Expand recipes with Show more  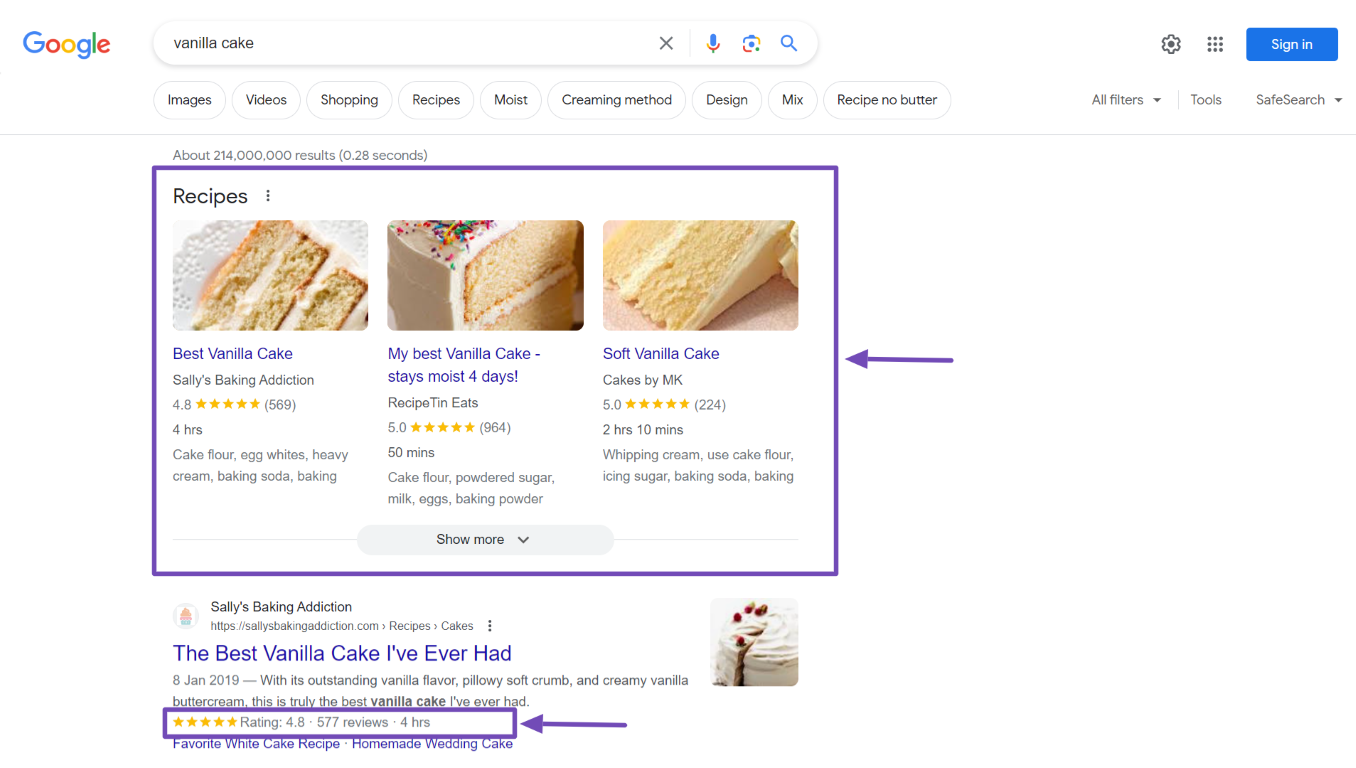[485, 539]
